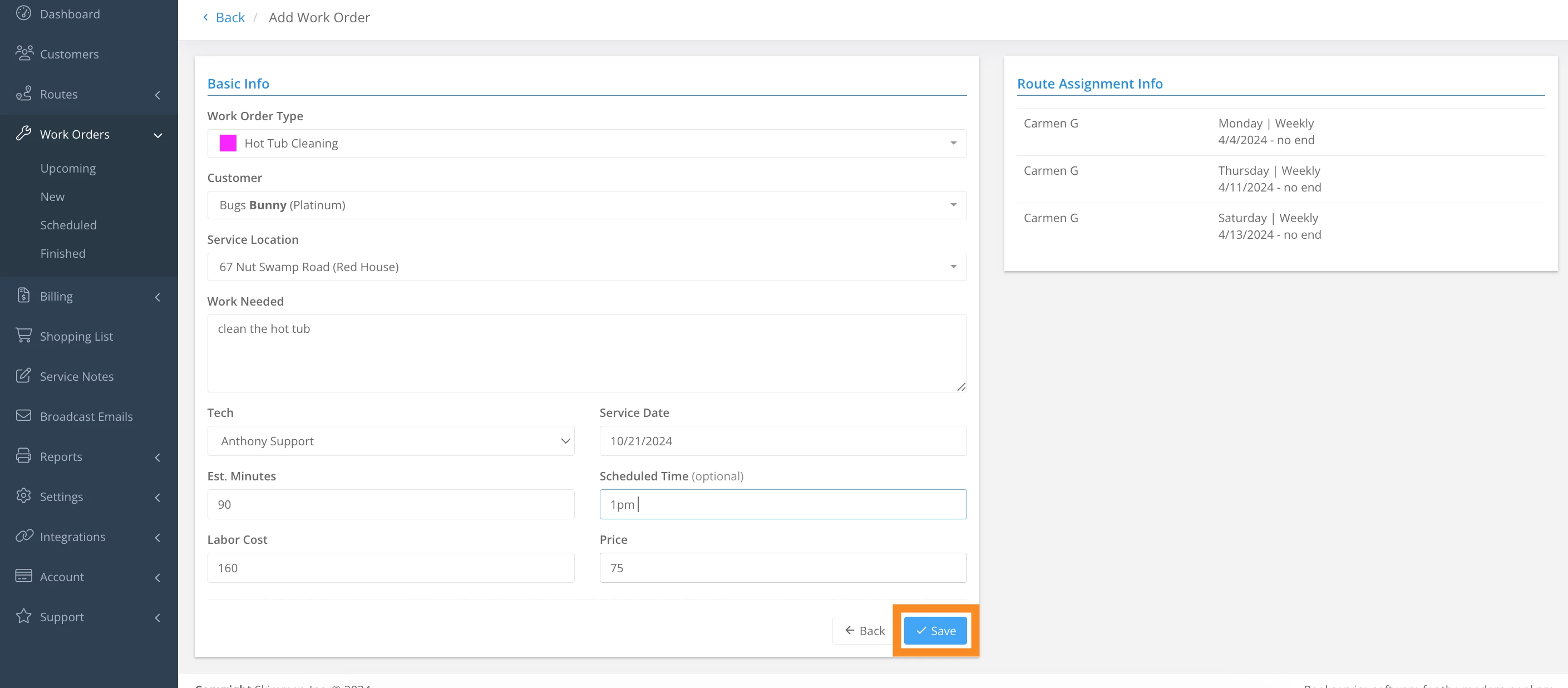Click the magenta Hot Tub Cleaning swatch
The image size is (1568, 688).
pyautogui.click(x=228, y=143)
